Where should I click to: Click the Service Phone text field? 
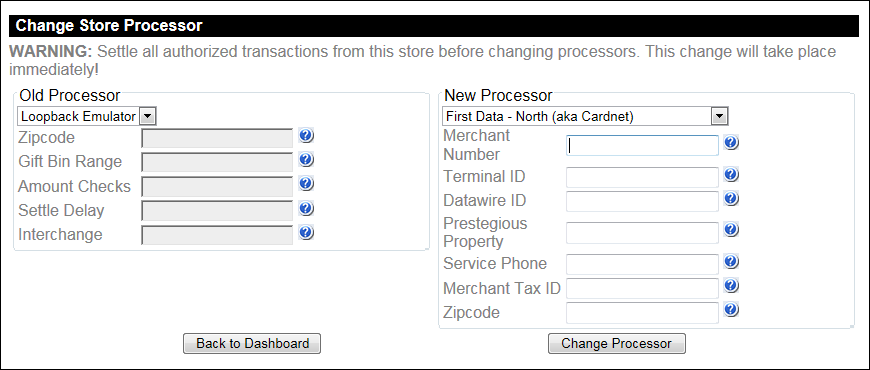coord(643,265)
